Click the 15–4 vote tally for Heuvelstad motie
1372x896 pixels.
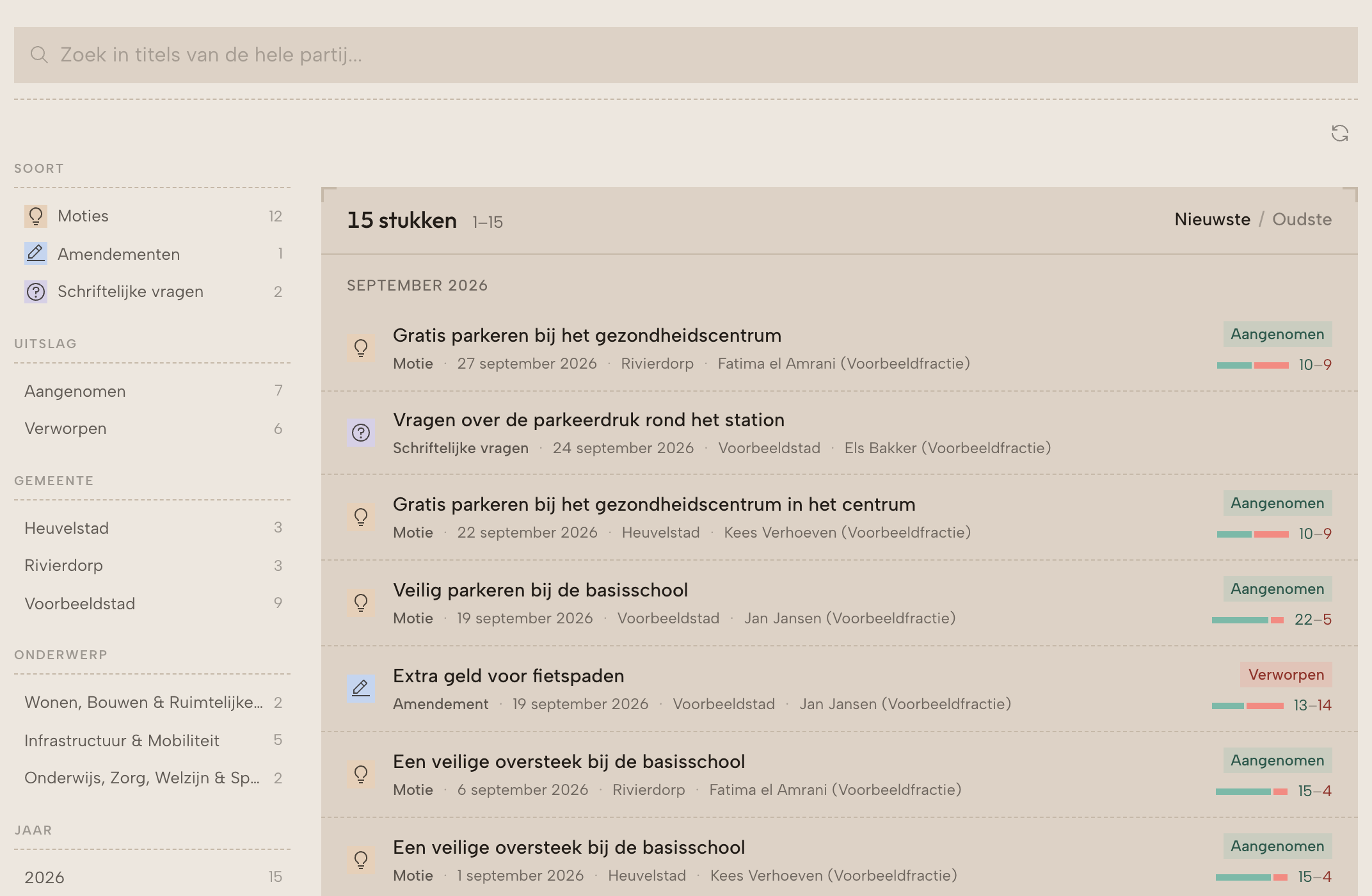pos(1314,877)
